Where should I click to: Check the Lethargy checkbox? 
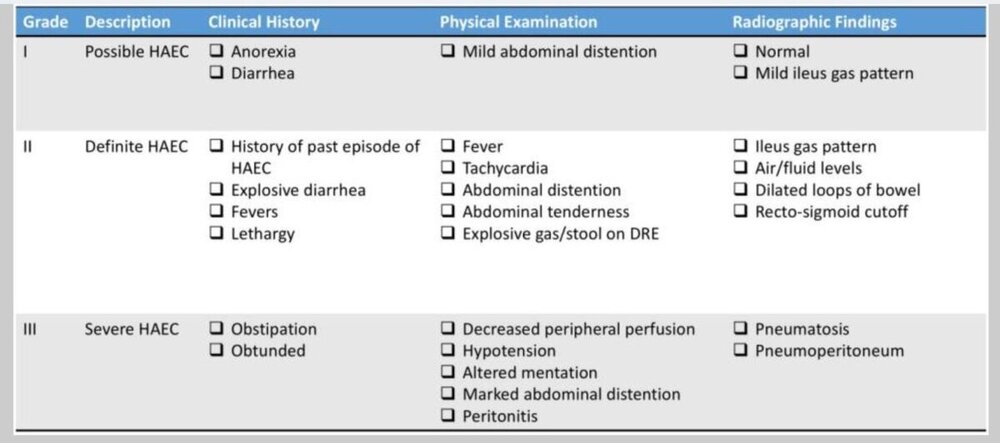[217, 233]
